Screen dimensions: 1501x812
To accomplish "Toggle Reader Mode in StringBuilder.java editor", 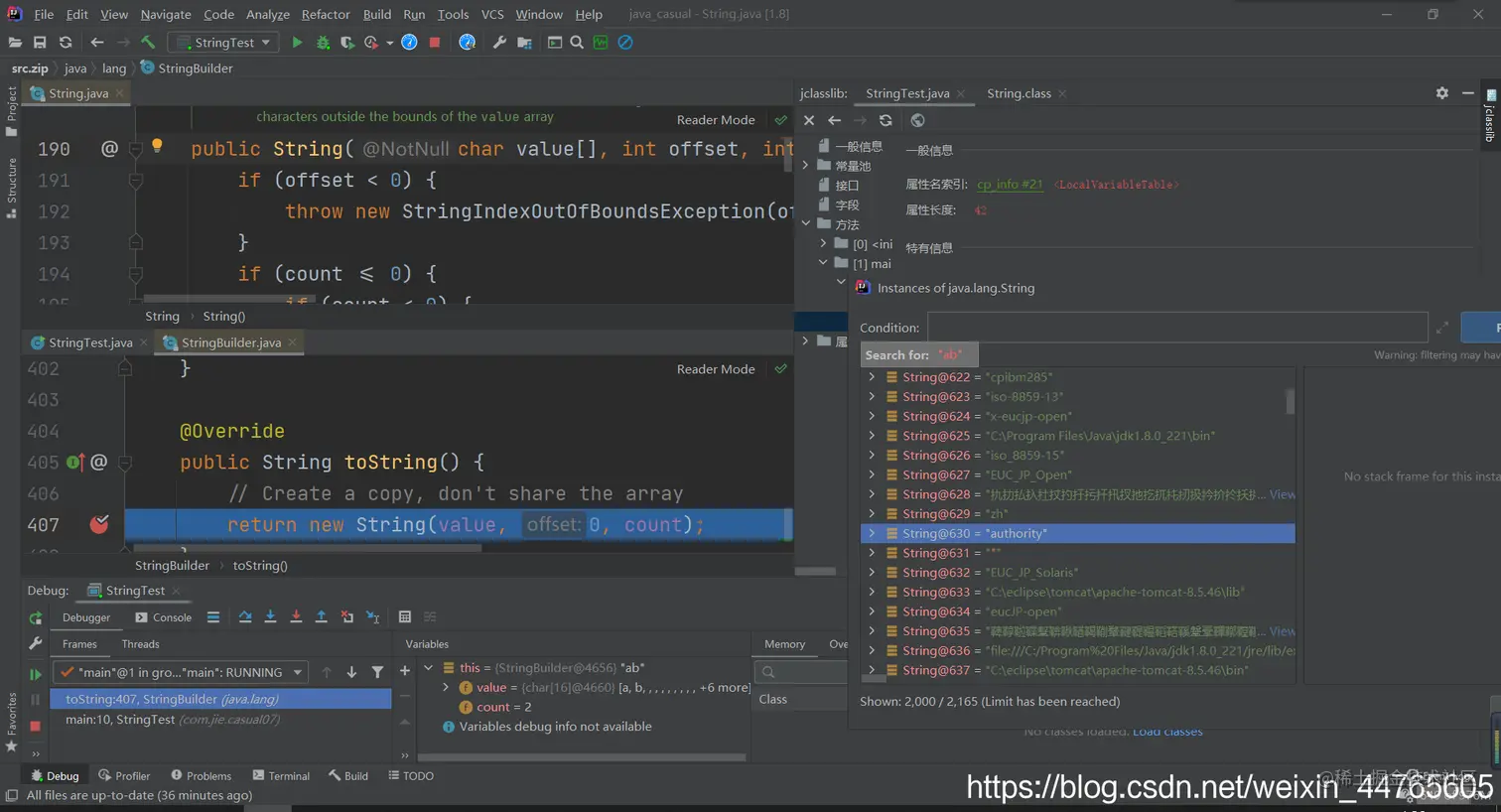I will pos(716,368).
